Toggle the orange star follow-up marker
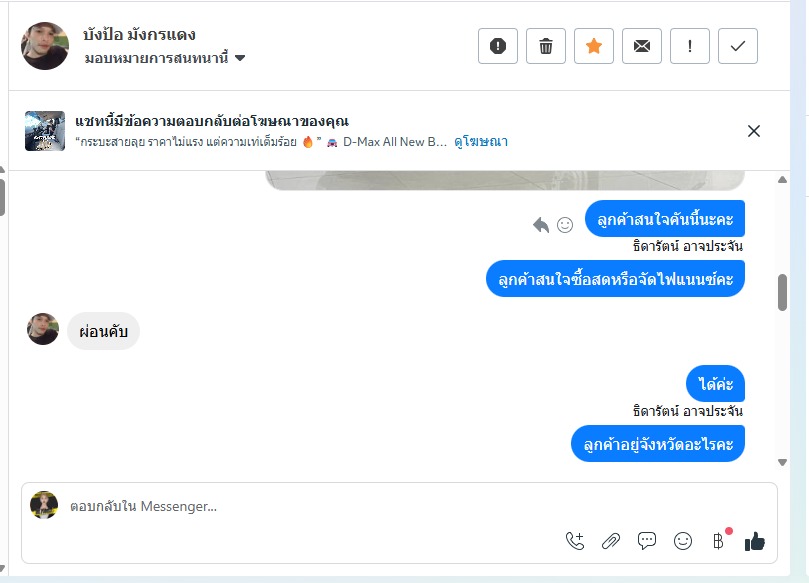Screen dimensions: 809x583 [594, 46]
